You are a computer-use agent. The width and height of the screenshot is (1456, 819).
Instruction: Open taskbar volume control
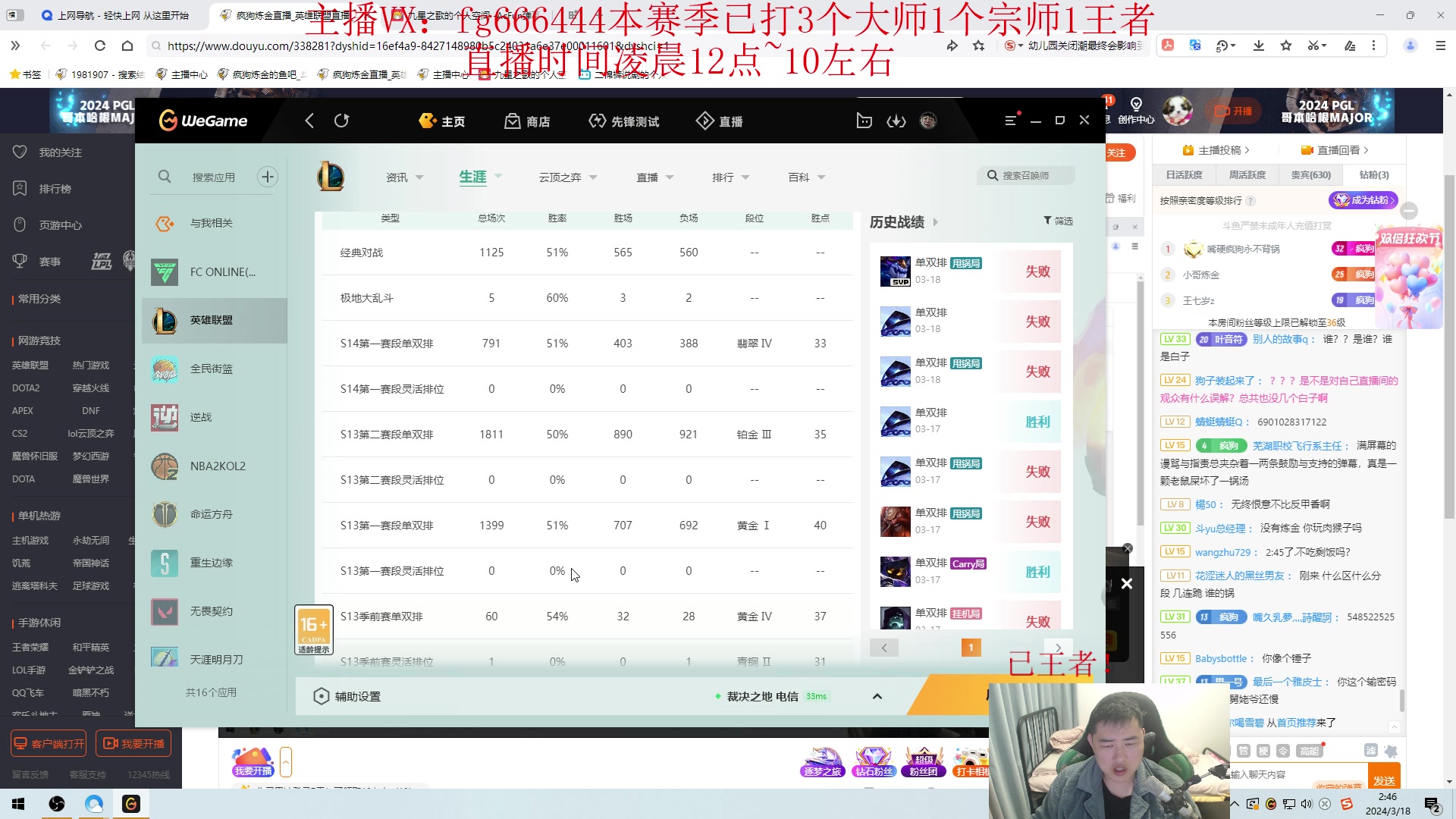pyautogui.click(x=1306, y=804)
